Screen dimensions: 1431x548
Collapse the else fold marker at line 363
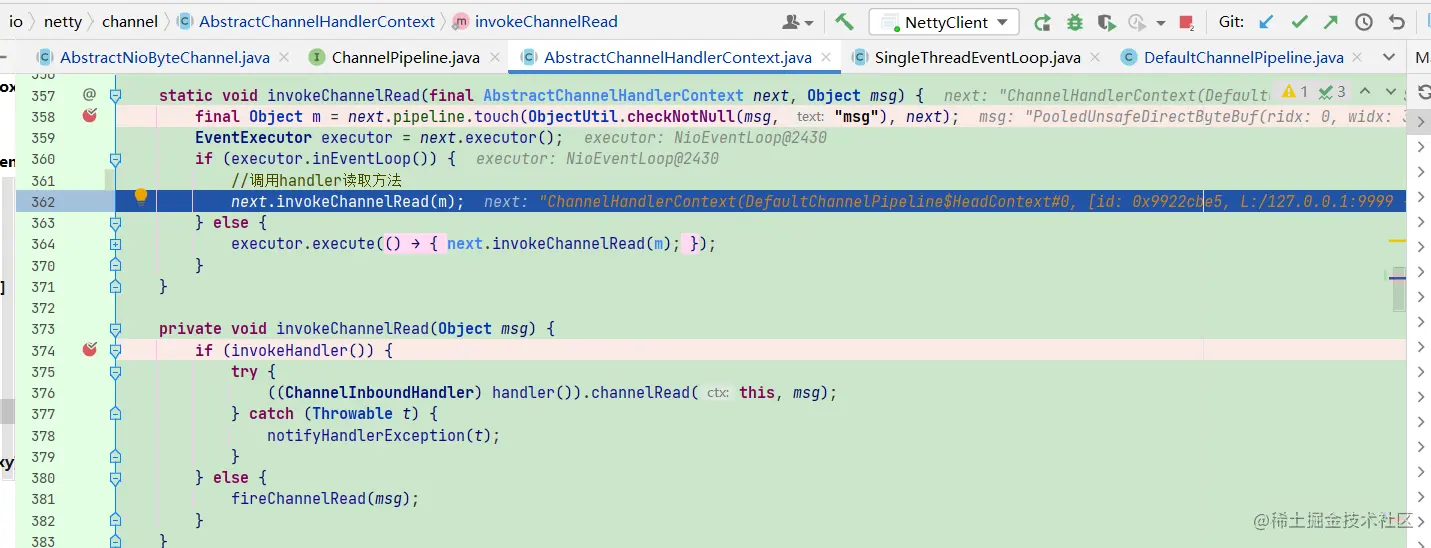[x=115, y=222]
